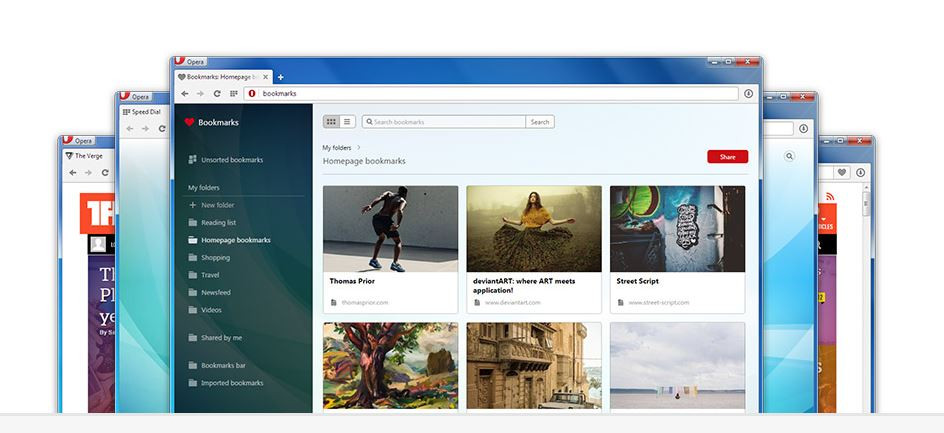Open Unsorted bookmarks in sidebar
Image resolution: width=944 pixels, height=433 pixels.
coord(231,159)
